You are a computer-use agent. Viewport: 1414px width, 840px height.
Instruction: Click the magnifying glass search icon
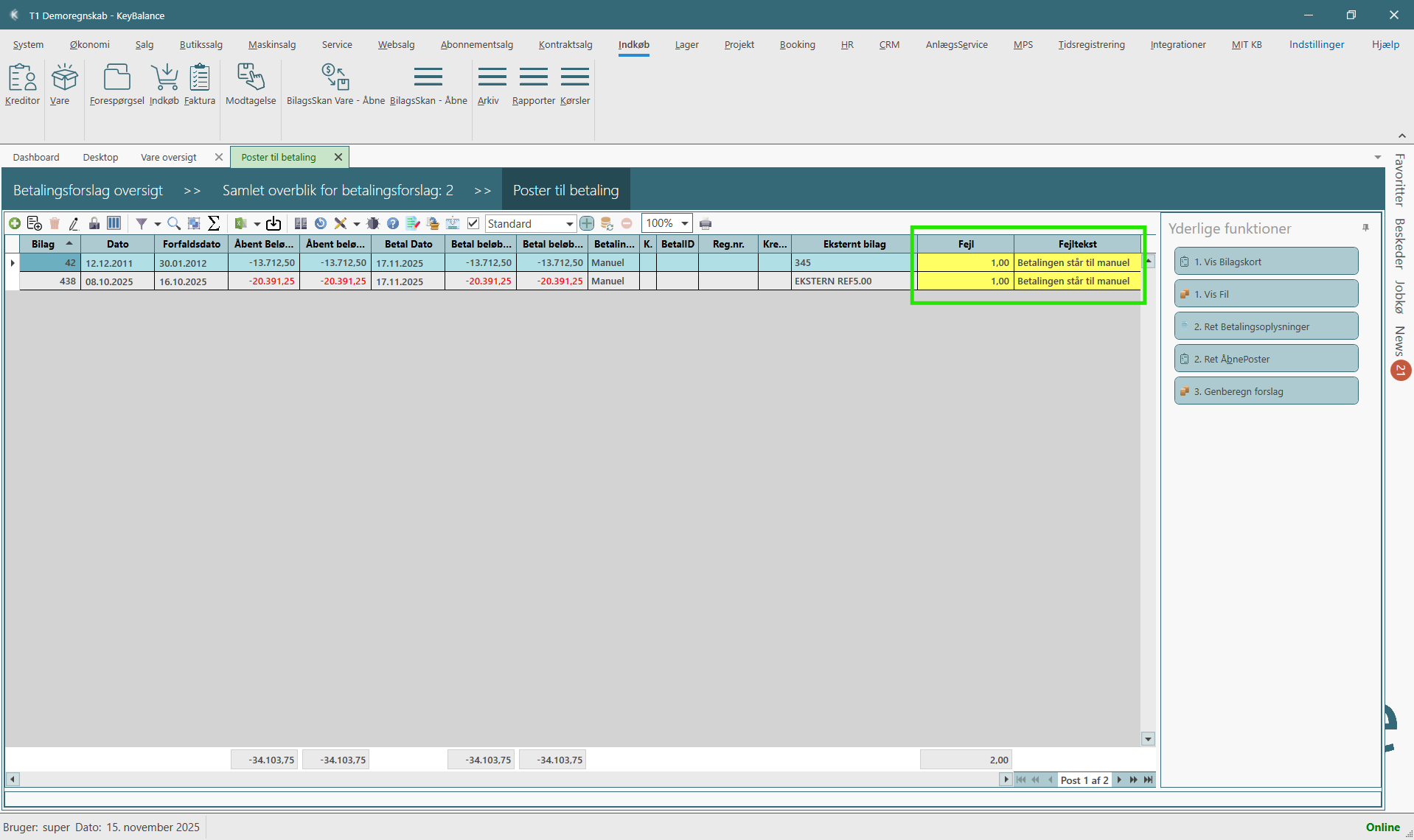174,223
